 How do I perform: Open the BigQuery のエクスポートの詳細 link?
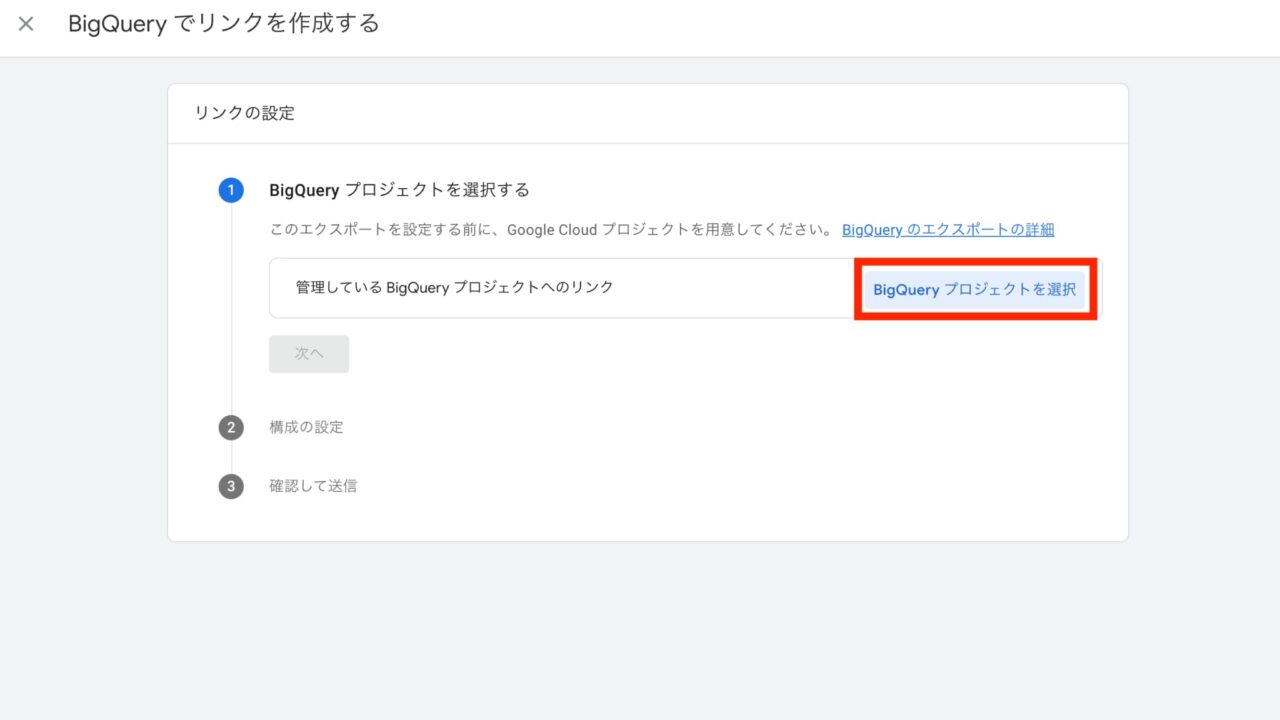click(947, 230)
